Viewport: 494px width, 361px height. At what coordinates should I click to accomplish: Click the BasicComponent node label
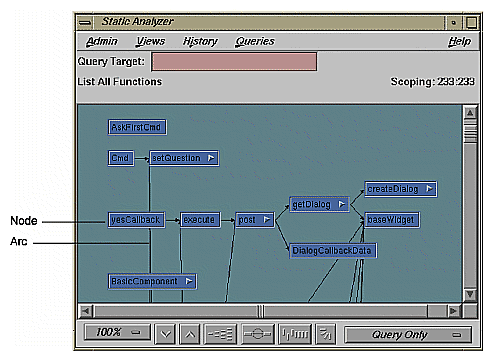(144, 281)
